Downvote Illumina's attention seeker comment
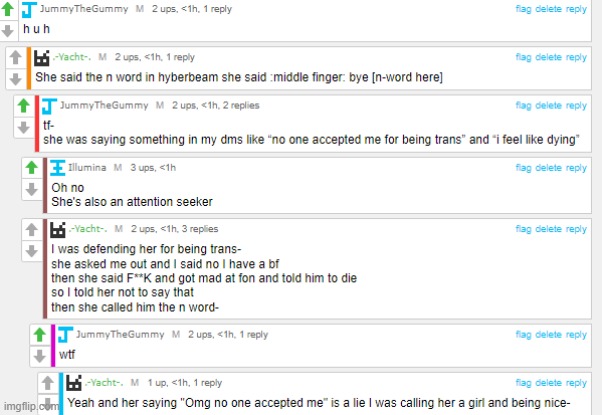 tap(31, 189)
